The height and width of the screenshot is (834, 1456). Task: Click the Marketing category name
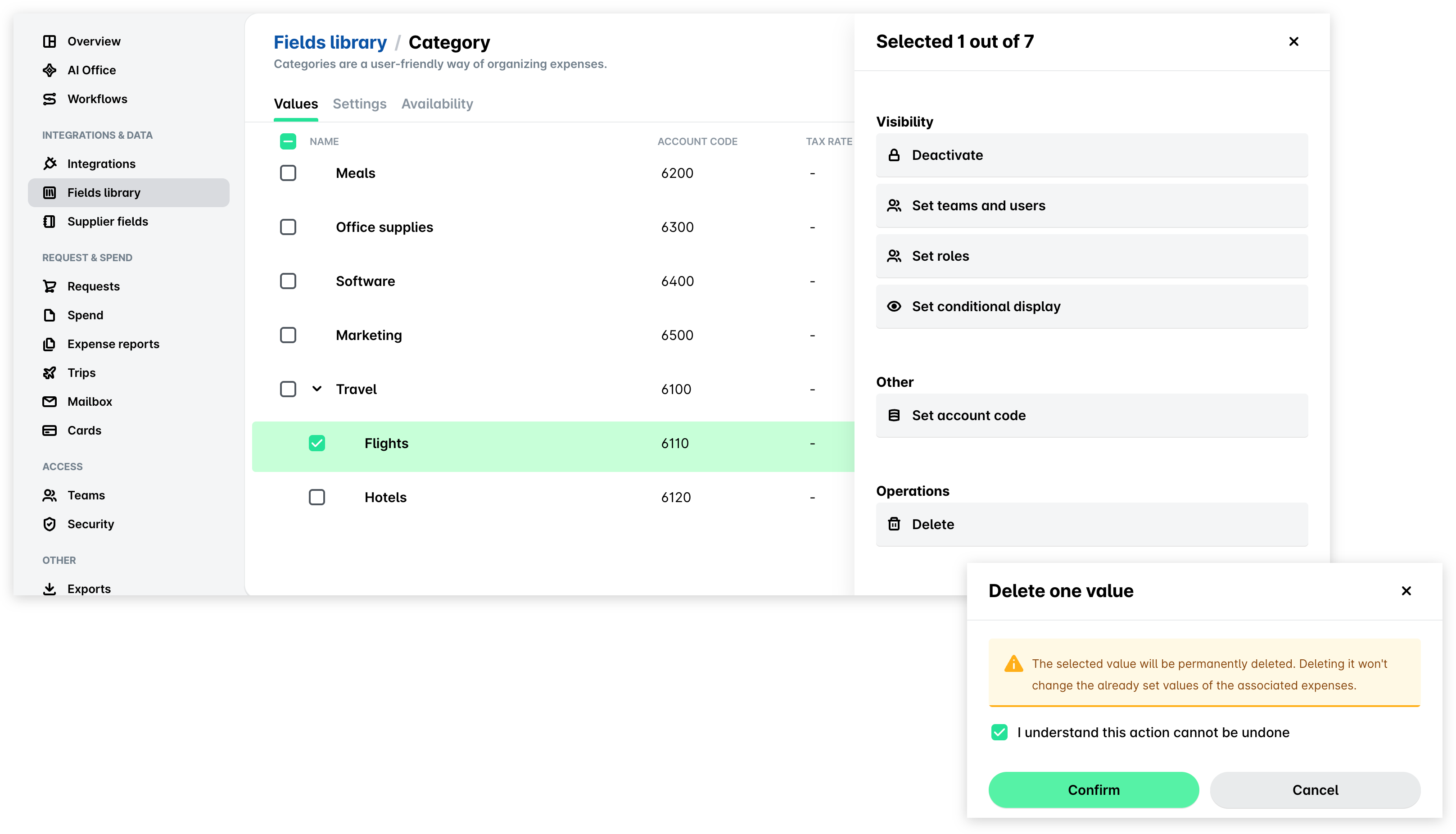[369, 335]
